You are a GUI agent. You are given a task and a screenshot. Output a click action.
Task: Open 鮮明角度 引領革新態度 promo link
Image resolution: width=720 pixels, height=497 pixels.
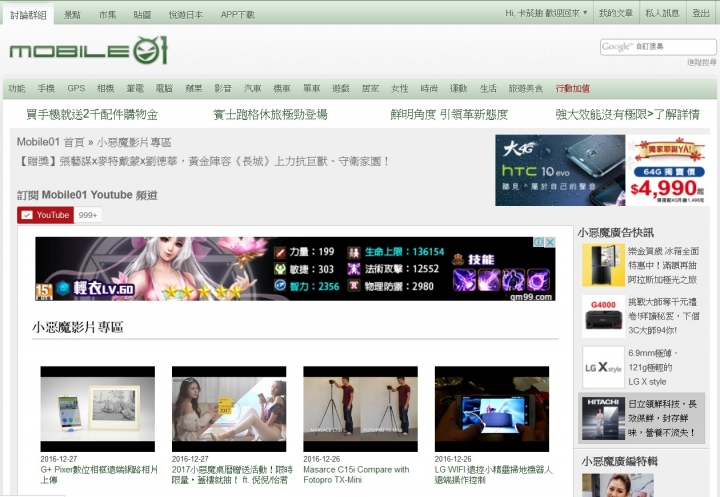(449, 114)
